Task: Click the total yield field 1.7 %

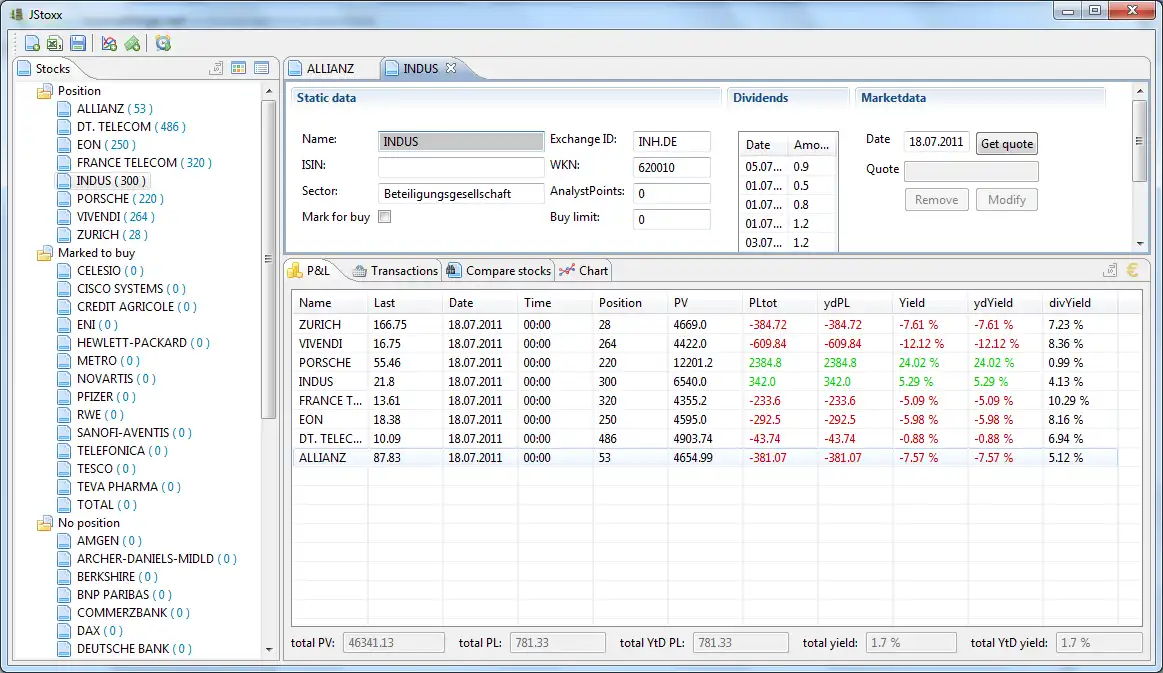Action: (x=911, y=643)
